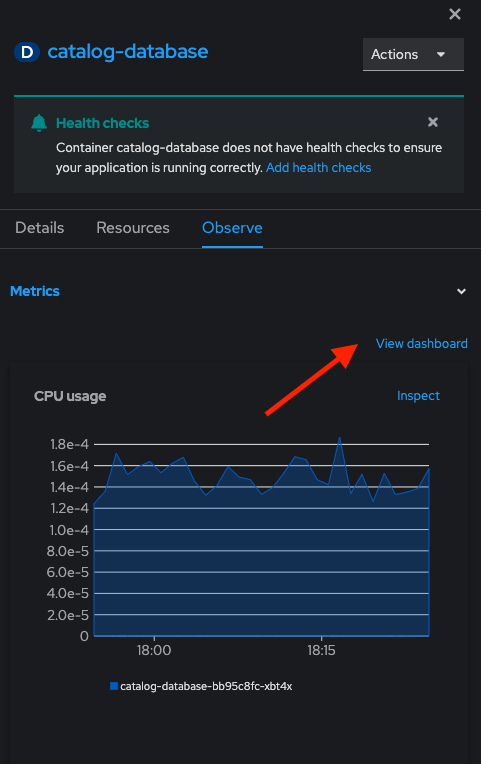The image size is (481, 764).
Task: Click the CPU usage chart title
Action: pyautogui.click(x=70, y=396)
